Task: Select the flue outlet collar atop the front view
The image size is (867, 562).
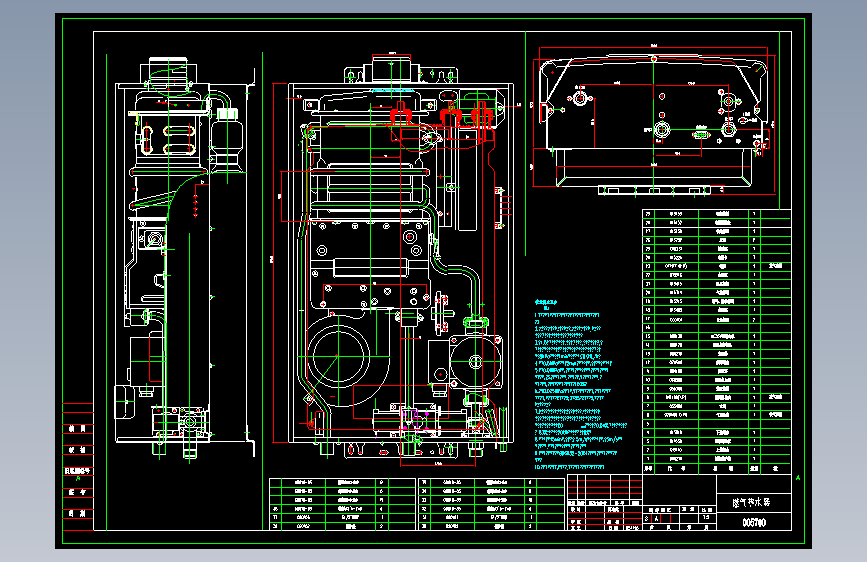Action: click(x=391, y=69)
